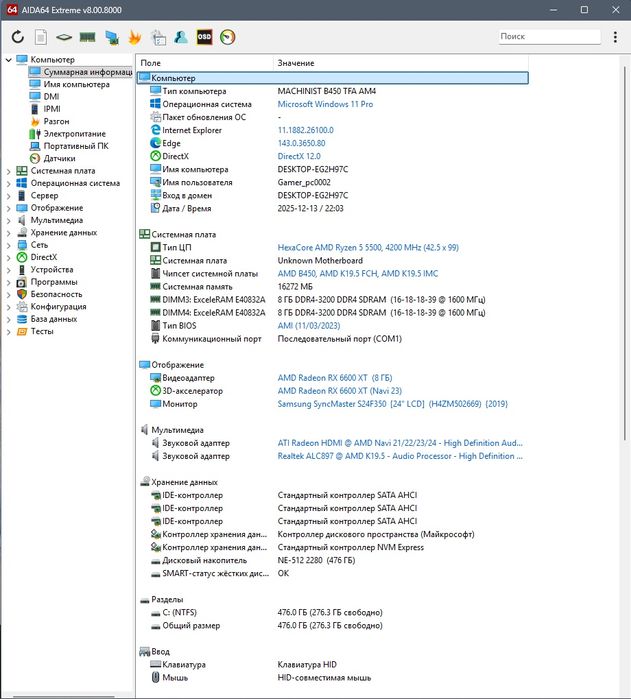Open AMD Radeon RX 6600 XT (8 ГБ) link
This screenshot has height=699, width=631.
335,378
